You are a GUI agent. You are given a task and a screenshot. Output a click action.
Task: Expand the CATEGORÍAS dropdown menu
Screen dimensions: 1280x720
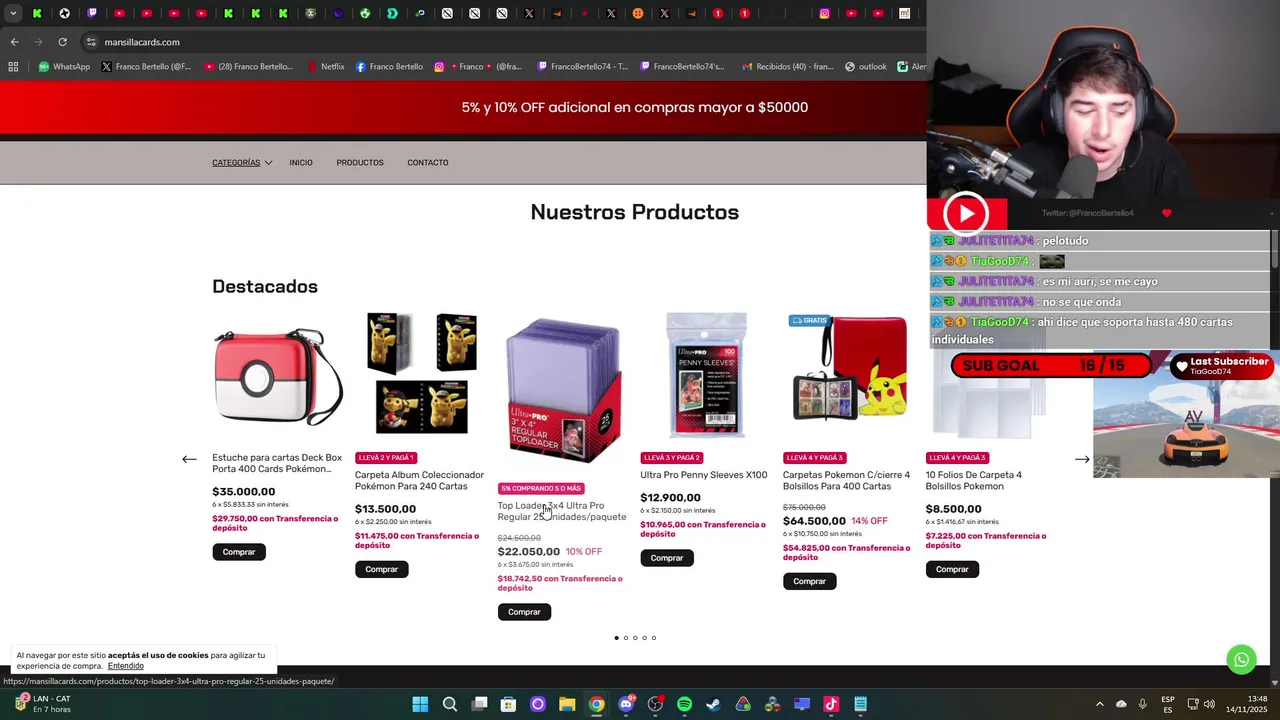click(242, 163)
